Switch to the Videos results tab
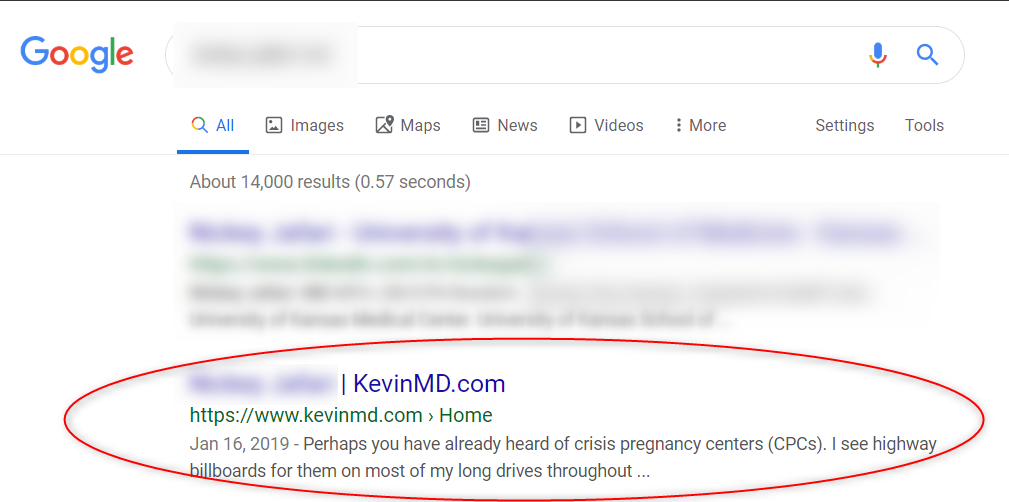This screenshot has height=502, width=1009. tap(606, 125)
